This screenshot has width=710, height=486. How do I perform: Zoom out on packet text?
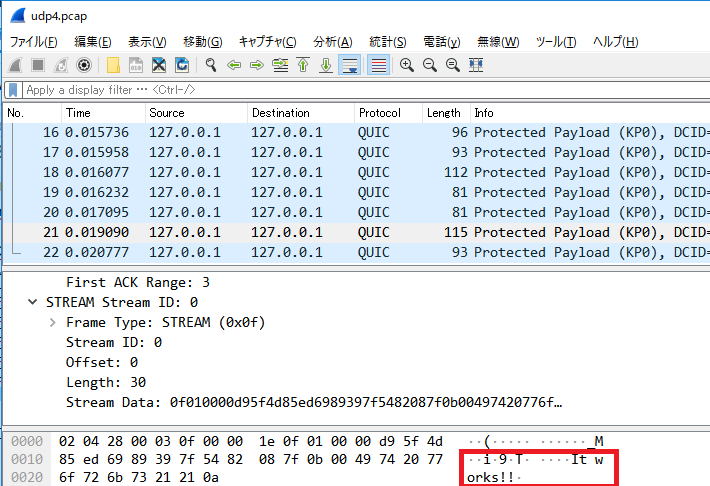click(x=430, y=65)
